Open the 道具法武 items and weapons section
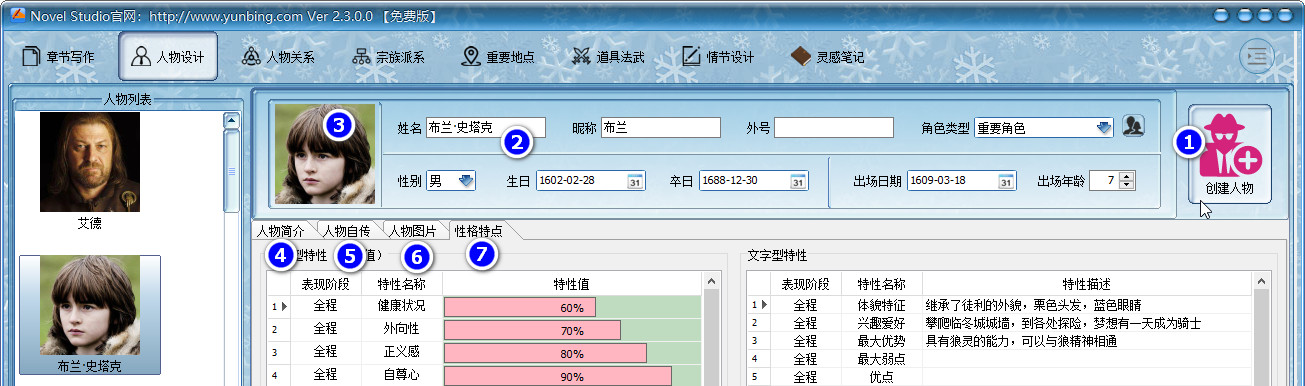 point(608,56)
